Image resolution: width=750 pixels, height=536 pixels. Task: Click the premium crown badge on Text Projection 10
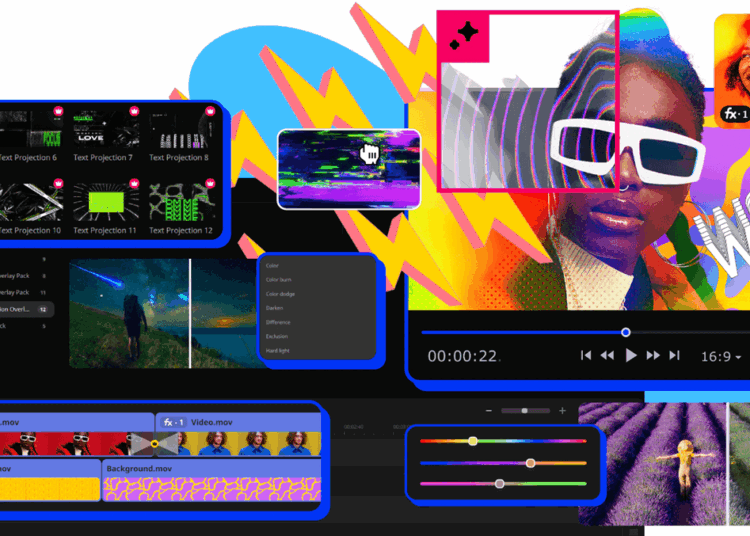coord(58,183)
